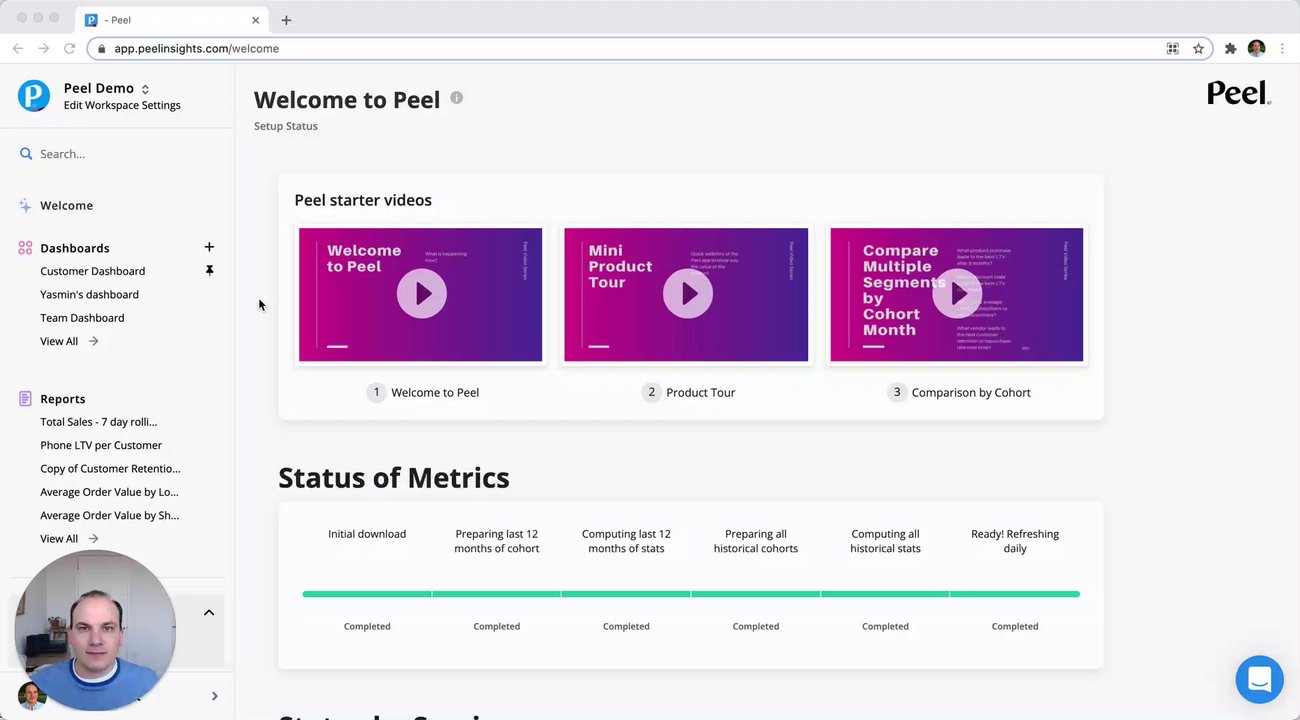Image resolution: width=1300 pixels, height=720 pixels.
Task: Open the Peel Demo workspace switcher arrows
Action: 145,89
